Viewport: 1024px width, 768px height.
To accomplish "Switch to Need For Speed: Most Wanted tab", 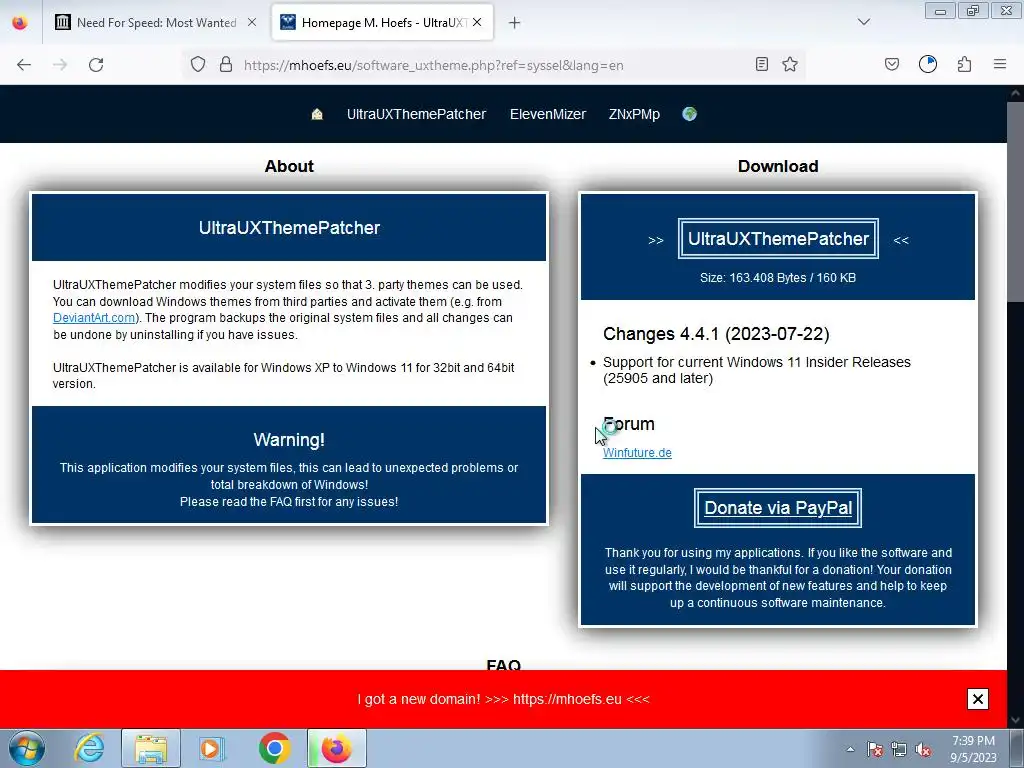I will tap(156, 23).
